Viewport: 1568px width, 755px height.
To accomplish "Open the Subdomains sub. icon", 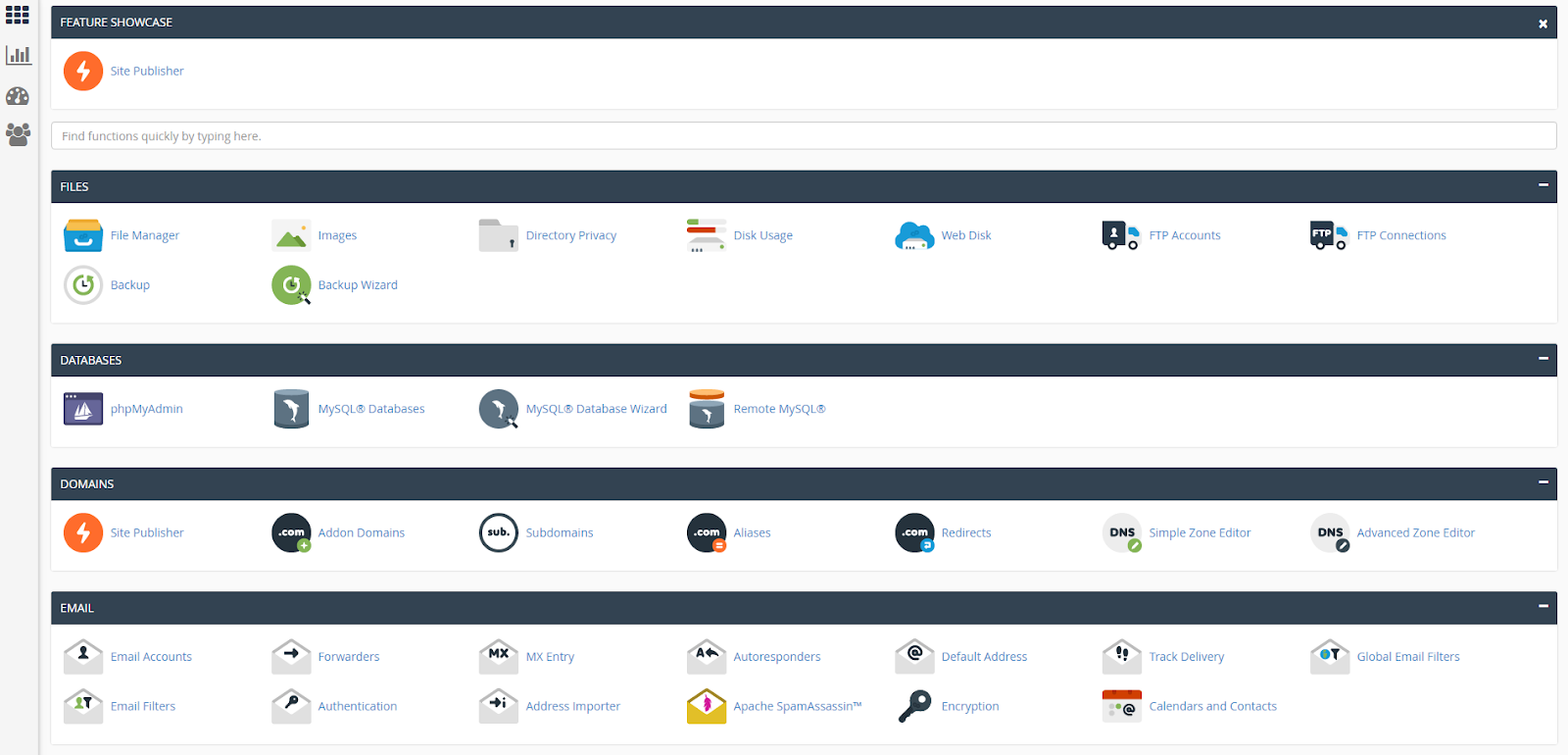I will [499, 532].
